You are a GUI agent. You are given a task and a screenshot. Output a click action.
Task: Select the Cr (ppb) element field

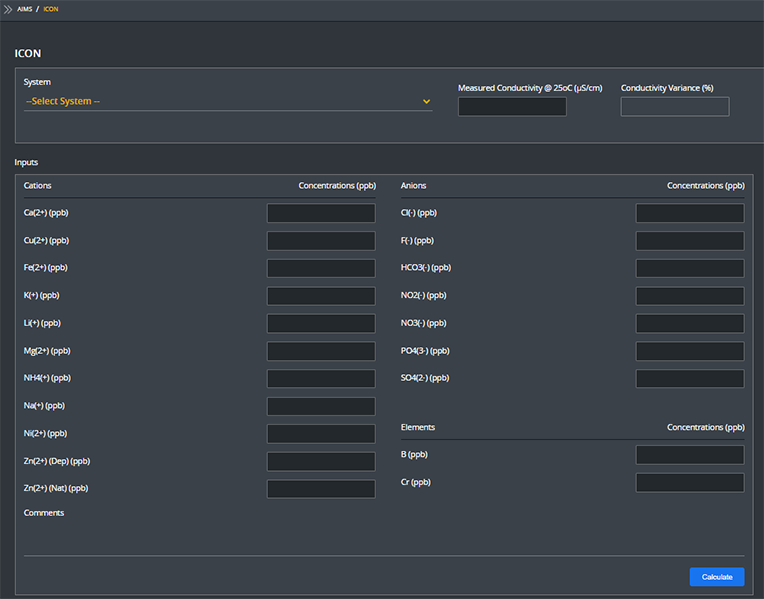[690, 483]
